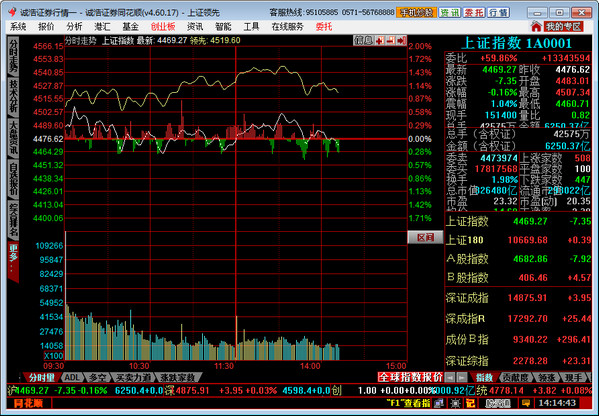This screenshot has height=416, width=599.
Task: Click the 信息 button above the chart
Action: coord(363,40)
